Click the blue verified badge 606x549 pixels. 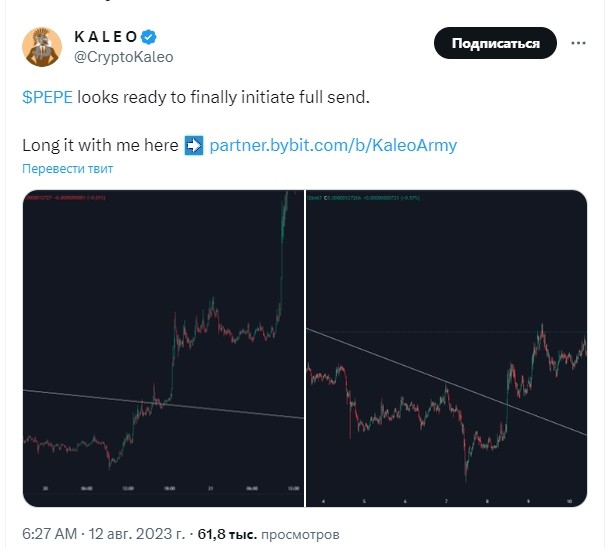coord(149,37)
